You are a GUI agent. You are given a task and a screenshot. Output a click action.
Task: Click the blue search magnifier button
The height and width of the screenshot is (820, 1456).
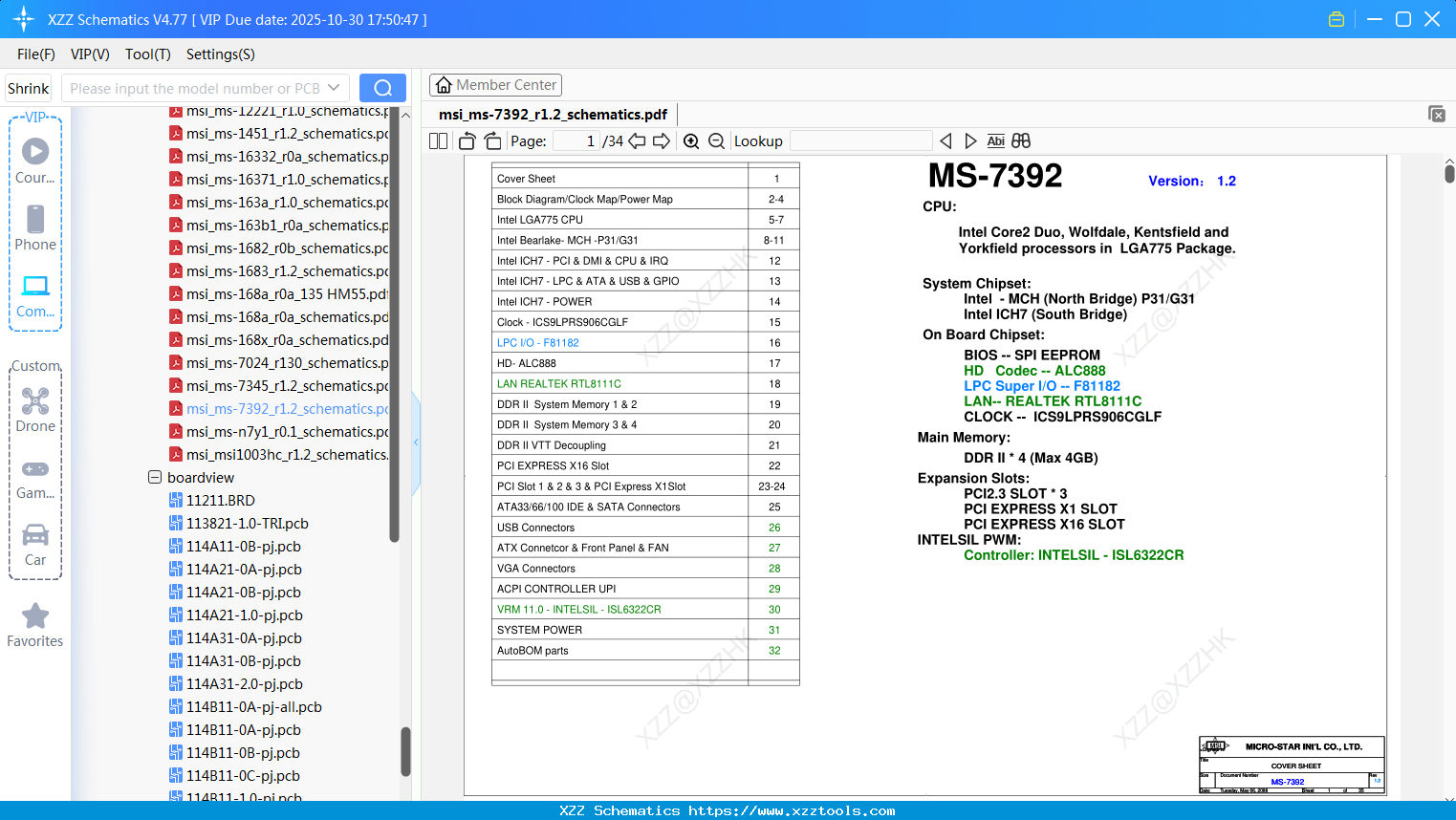(x=382, y=88)
